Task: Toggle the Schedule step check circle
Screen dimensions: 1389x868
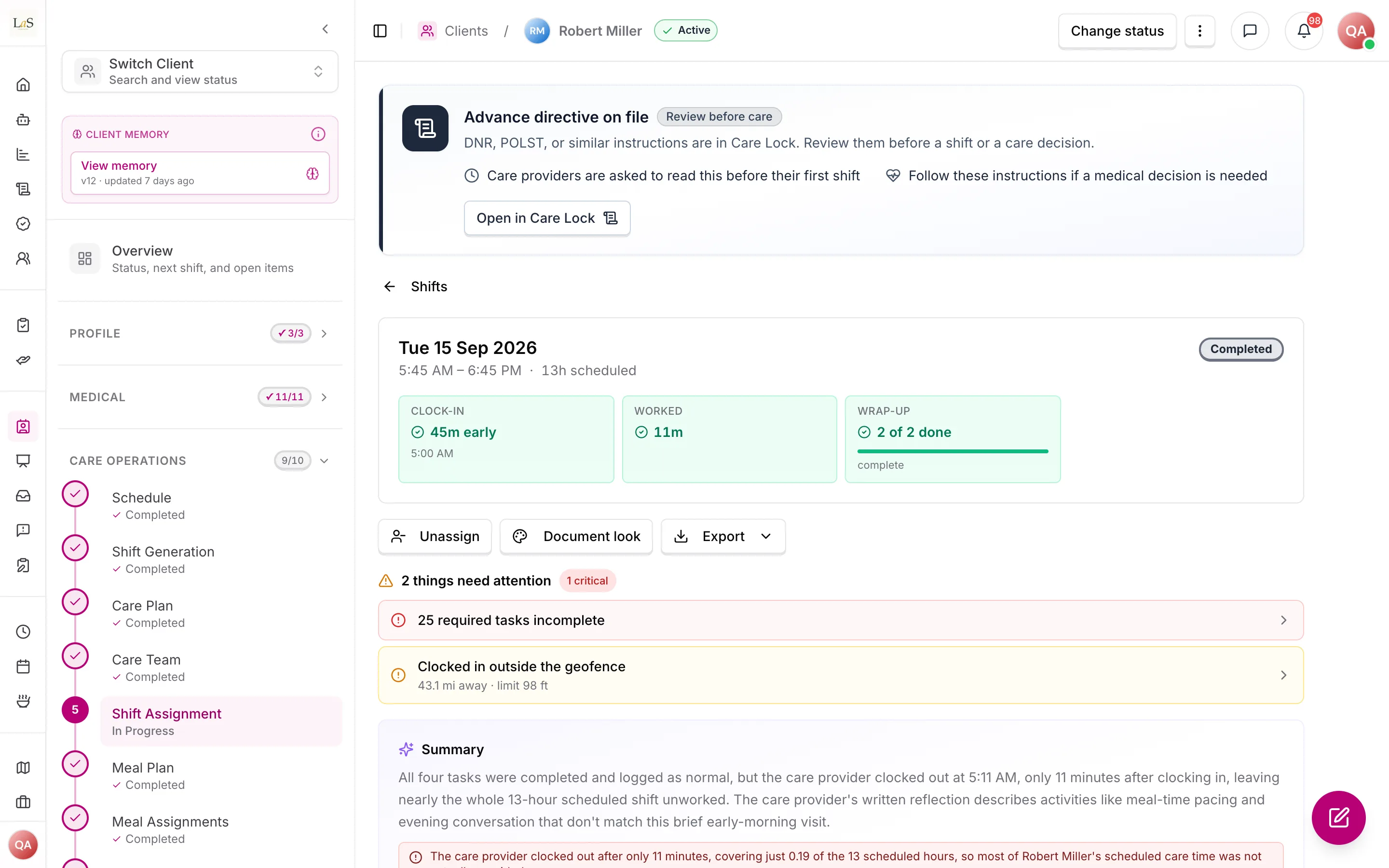Action: pyautogui.click(x=75, y=494)
